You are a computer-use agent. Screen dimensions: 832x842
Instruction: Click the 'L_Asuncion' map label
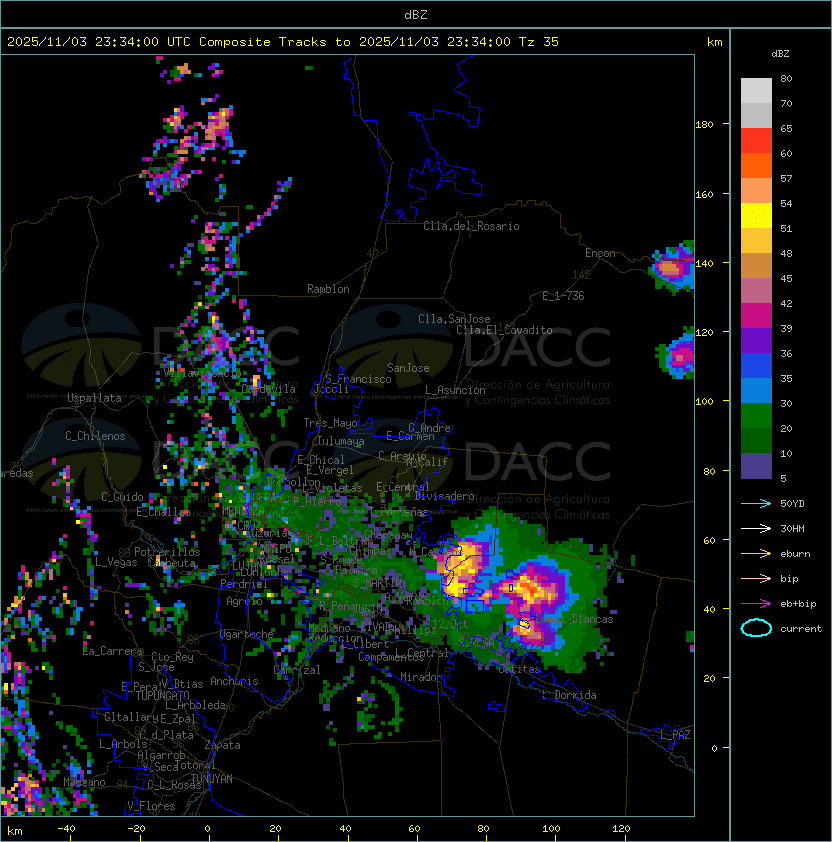(x=455, y=390)
